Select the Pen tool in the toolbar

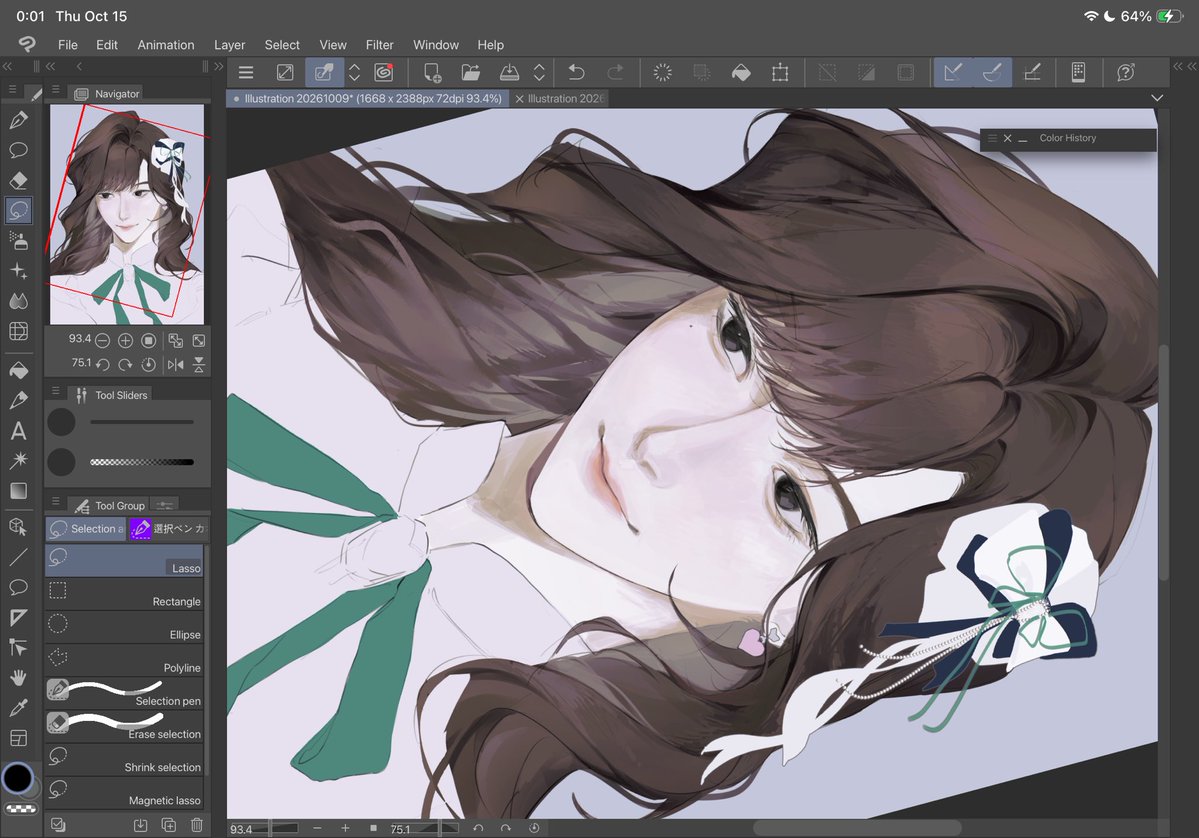[x=18, y=120]
